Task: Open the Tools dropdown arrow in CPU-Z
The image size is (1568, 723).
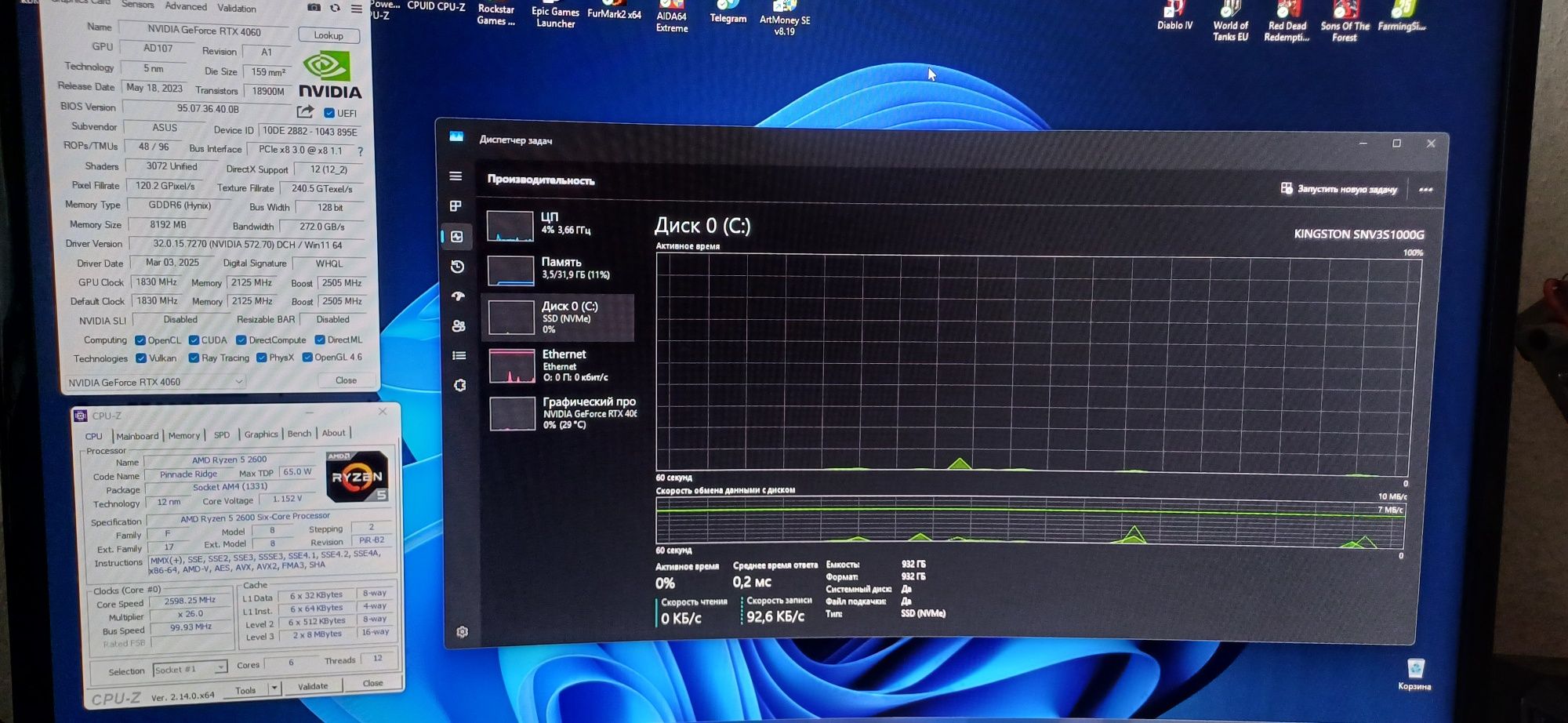Action: (274, 688)
